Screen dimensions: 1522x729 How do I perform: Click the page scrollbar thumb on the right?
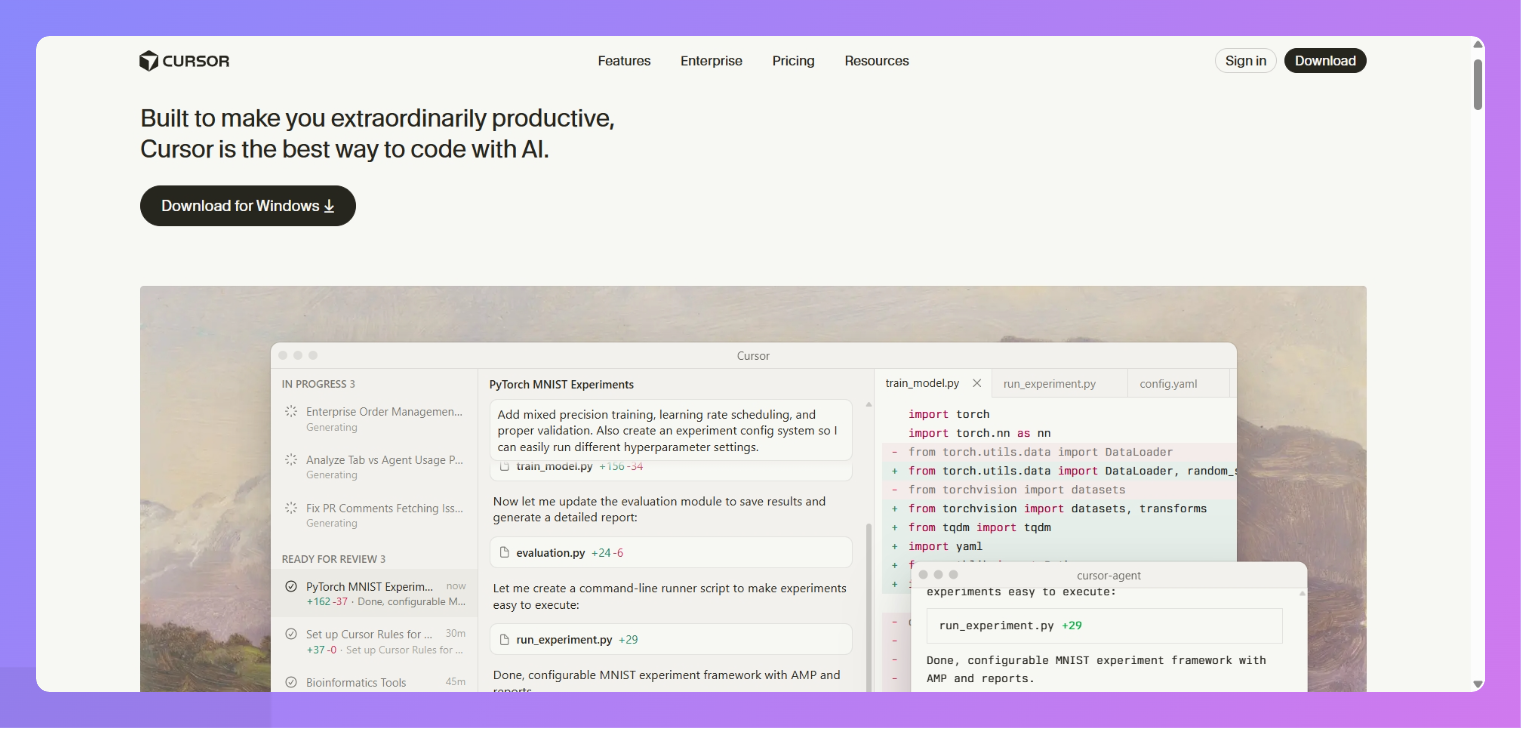(1477, 85)
